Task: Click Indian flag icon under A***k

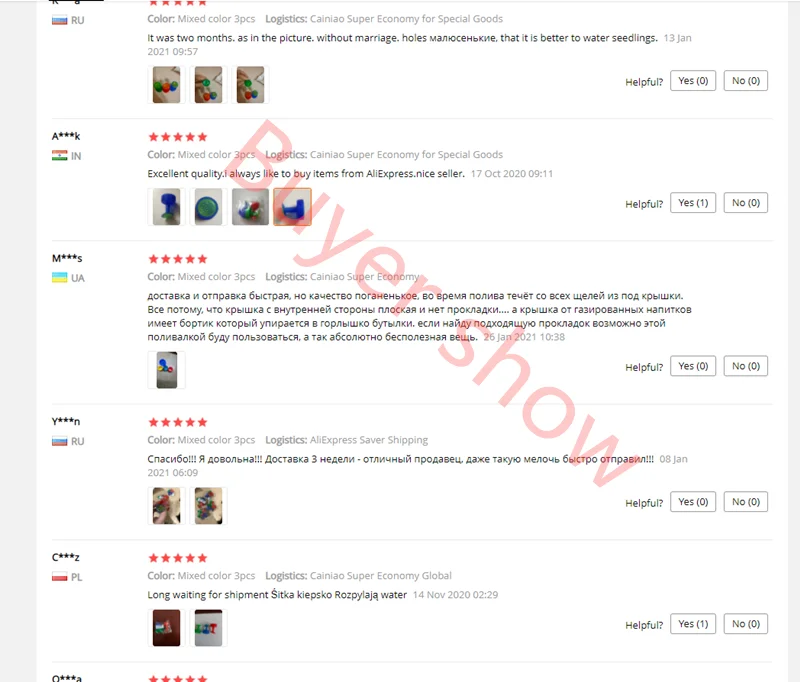Action: (60, 156)
